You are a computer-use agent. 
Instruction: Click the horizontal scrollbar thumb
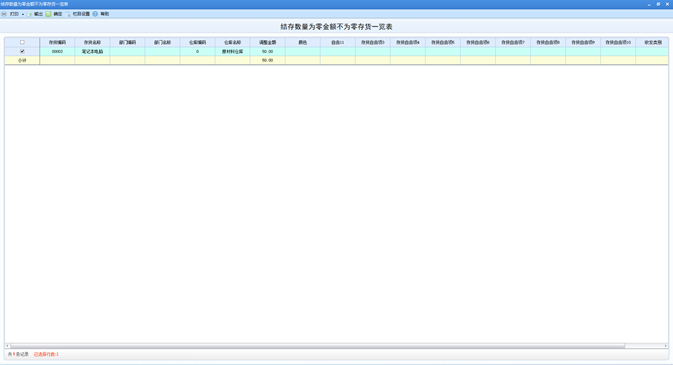click(x=318, y=346)
